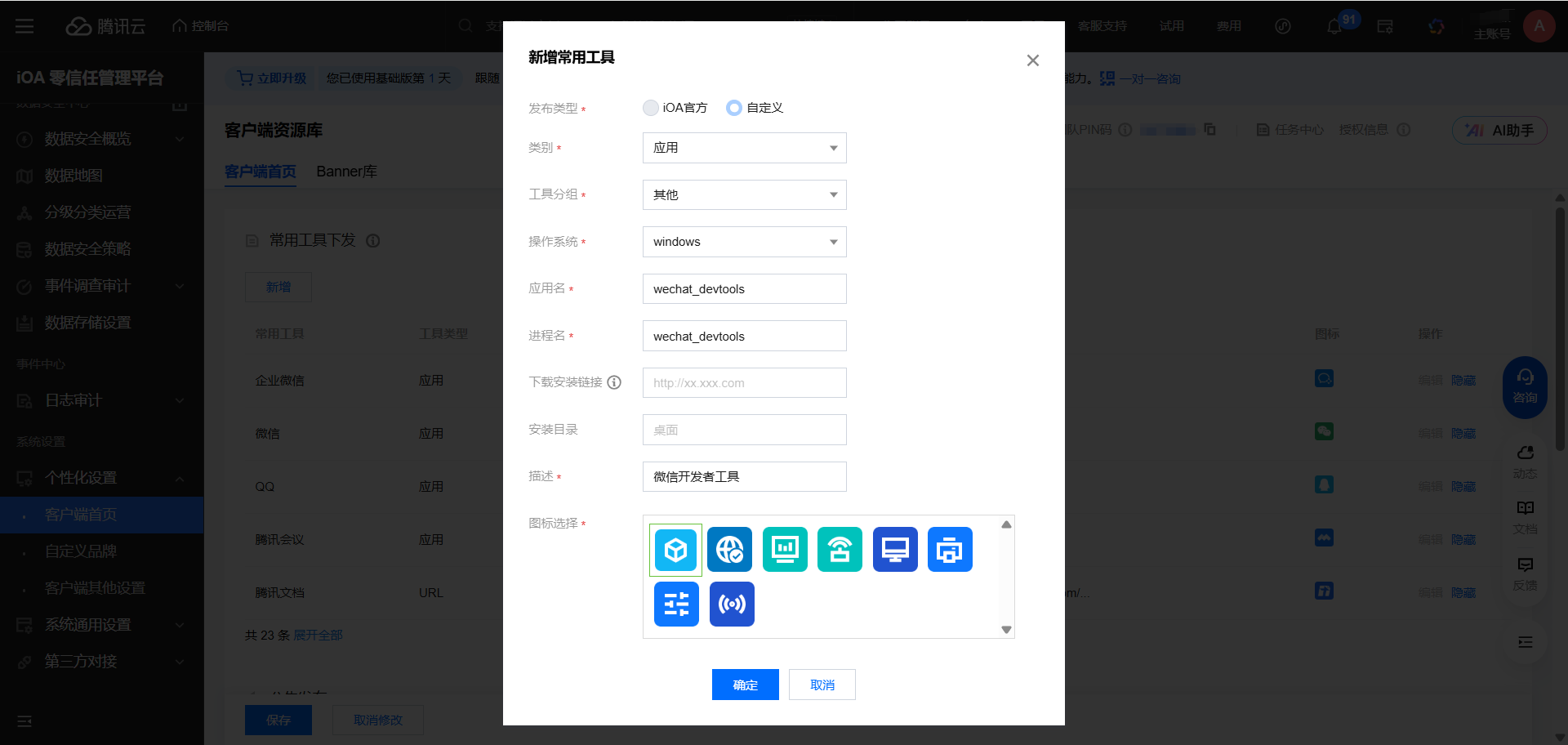Viewport: 1568px width, 745px height.
Task: Pick the wireless router icon
Action: (x=840, y=550)
